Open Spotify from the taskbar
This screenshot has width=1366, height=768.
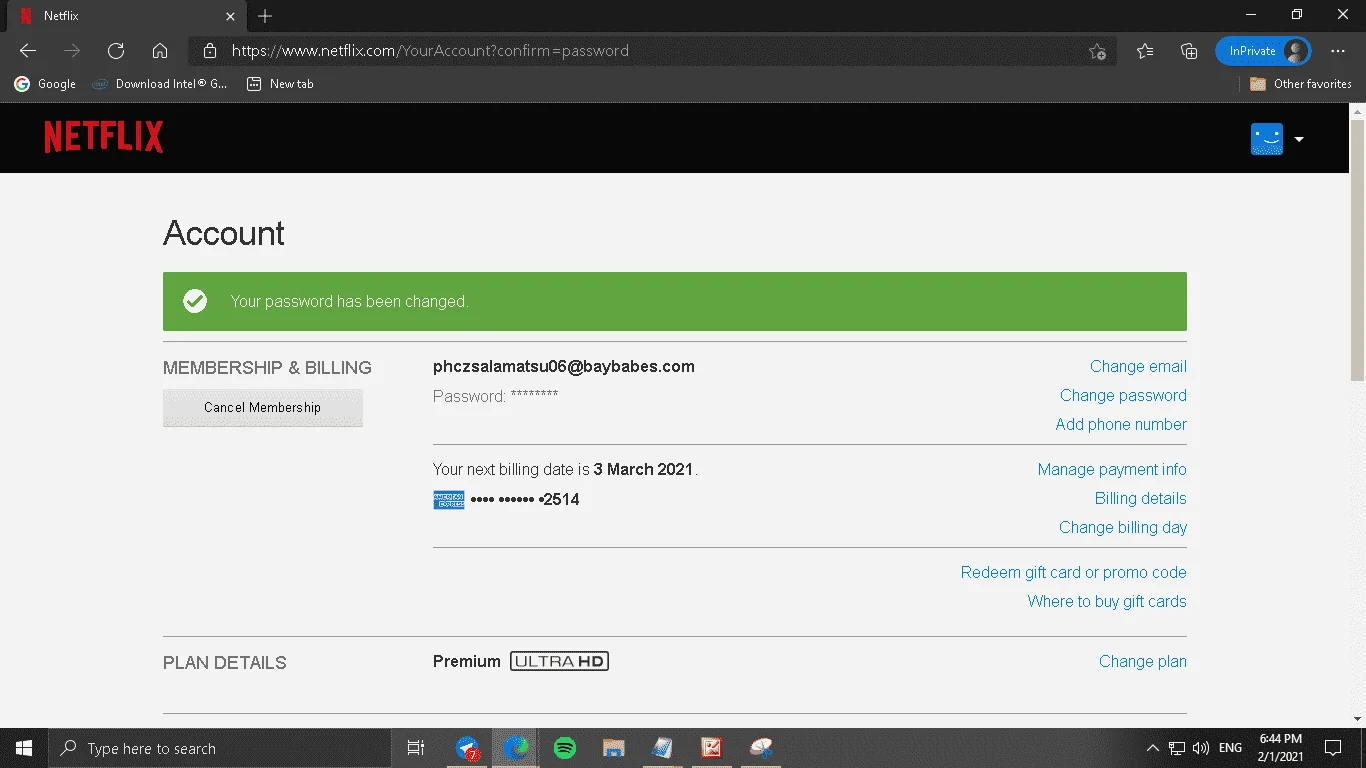click(565, 748)
